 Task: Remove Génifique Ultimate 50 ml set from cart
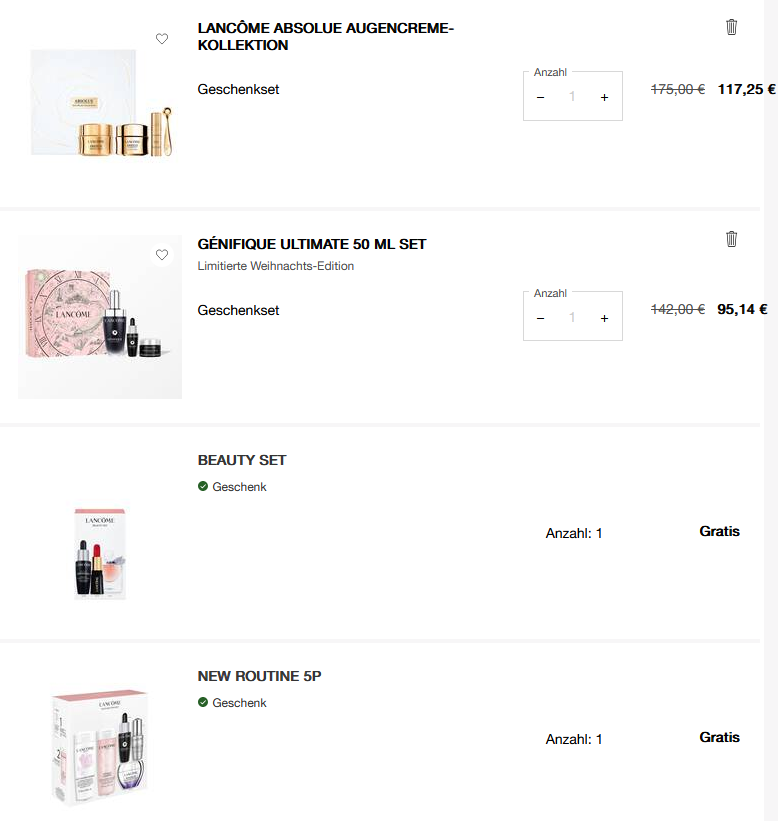[x=731, y=239]
